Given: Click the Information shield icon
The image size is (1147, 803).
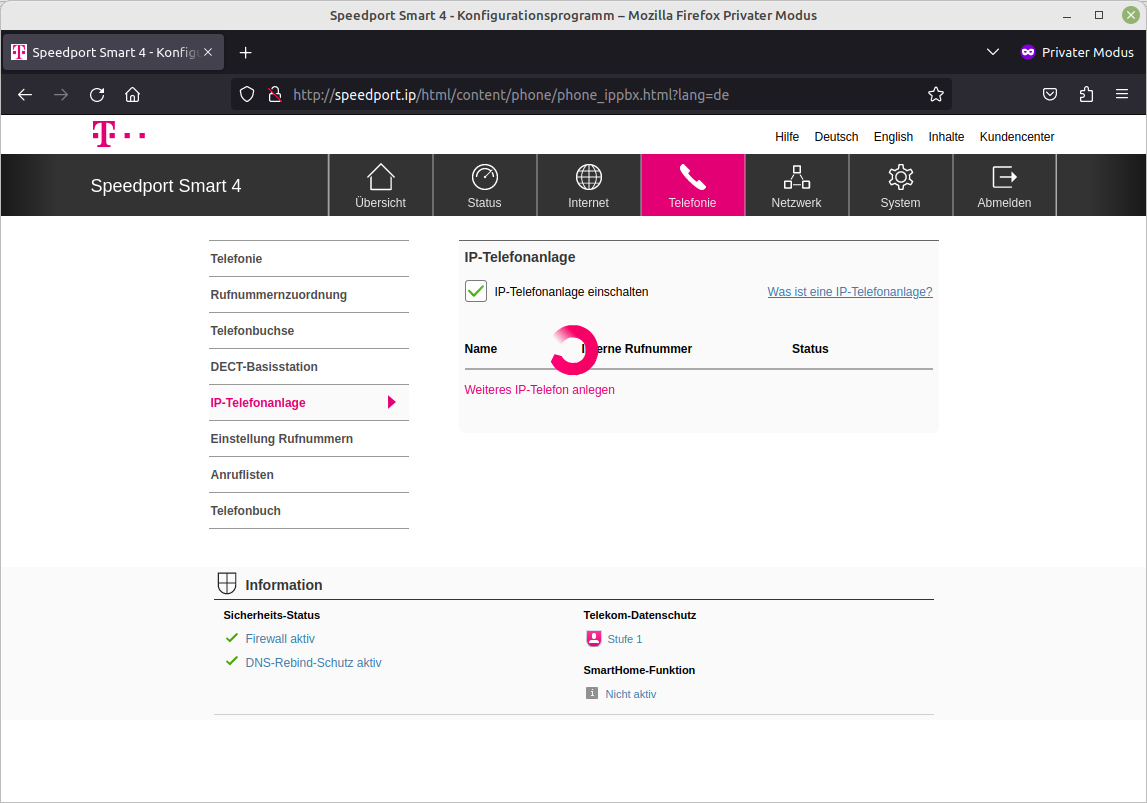Looking at the screenshot, I should (227, 584).
